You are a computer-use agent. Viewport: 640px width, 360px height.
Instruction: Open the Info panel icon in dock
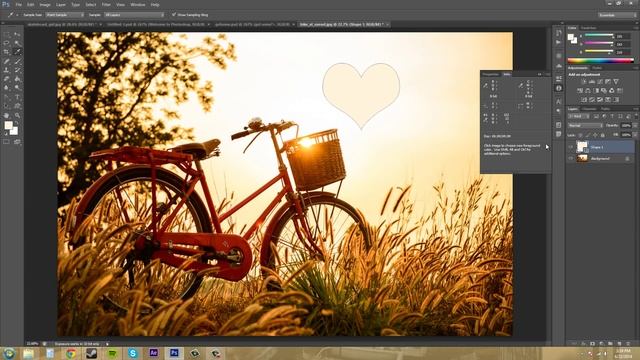tap(558, 88)
